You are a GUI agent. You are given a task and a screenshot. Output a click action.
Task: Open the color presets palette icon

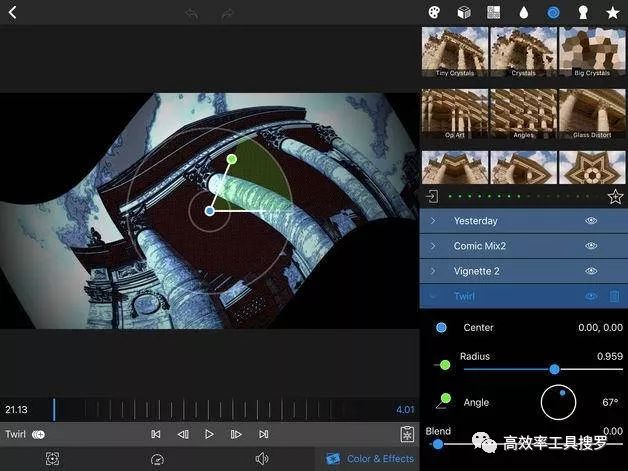(x=434, y=13)
